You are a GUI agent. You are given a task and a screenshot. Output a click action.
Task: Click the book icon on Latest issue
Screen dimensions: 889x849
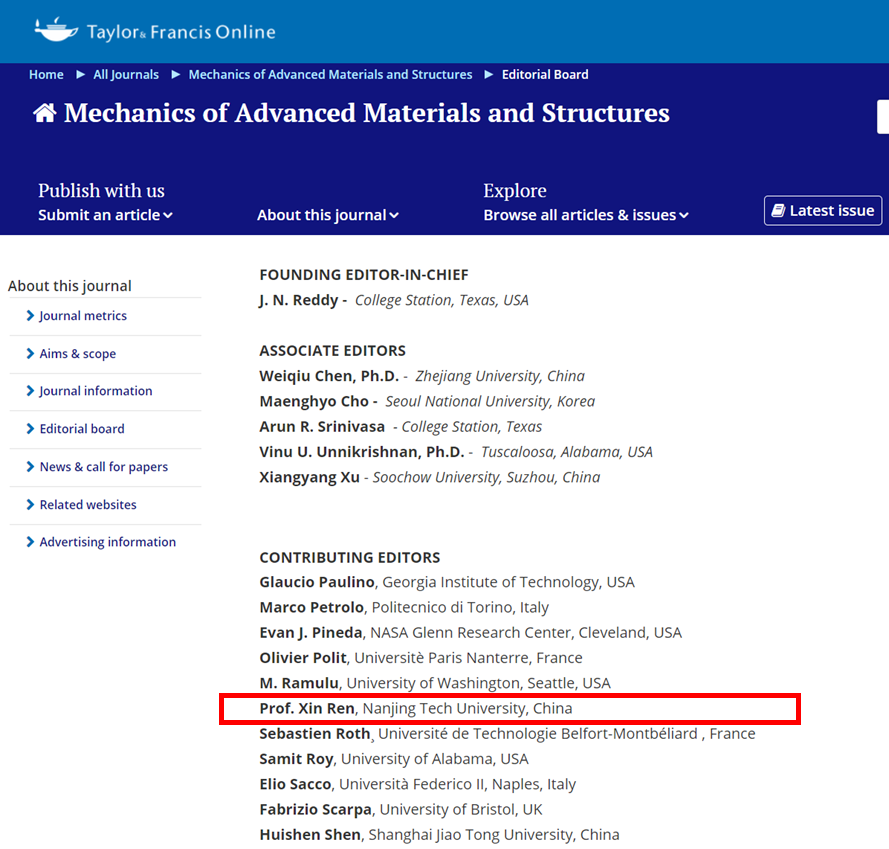(777, 211)
